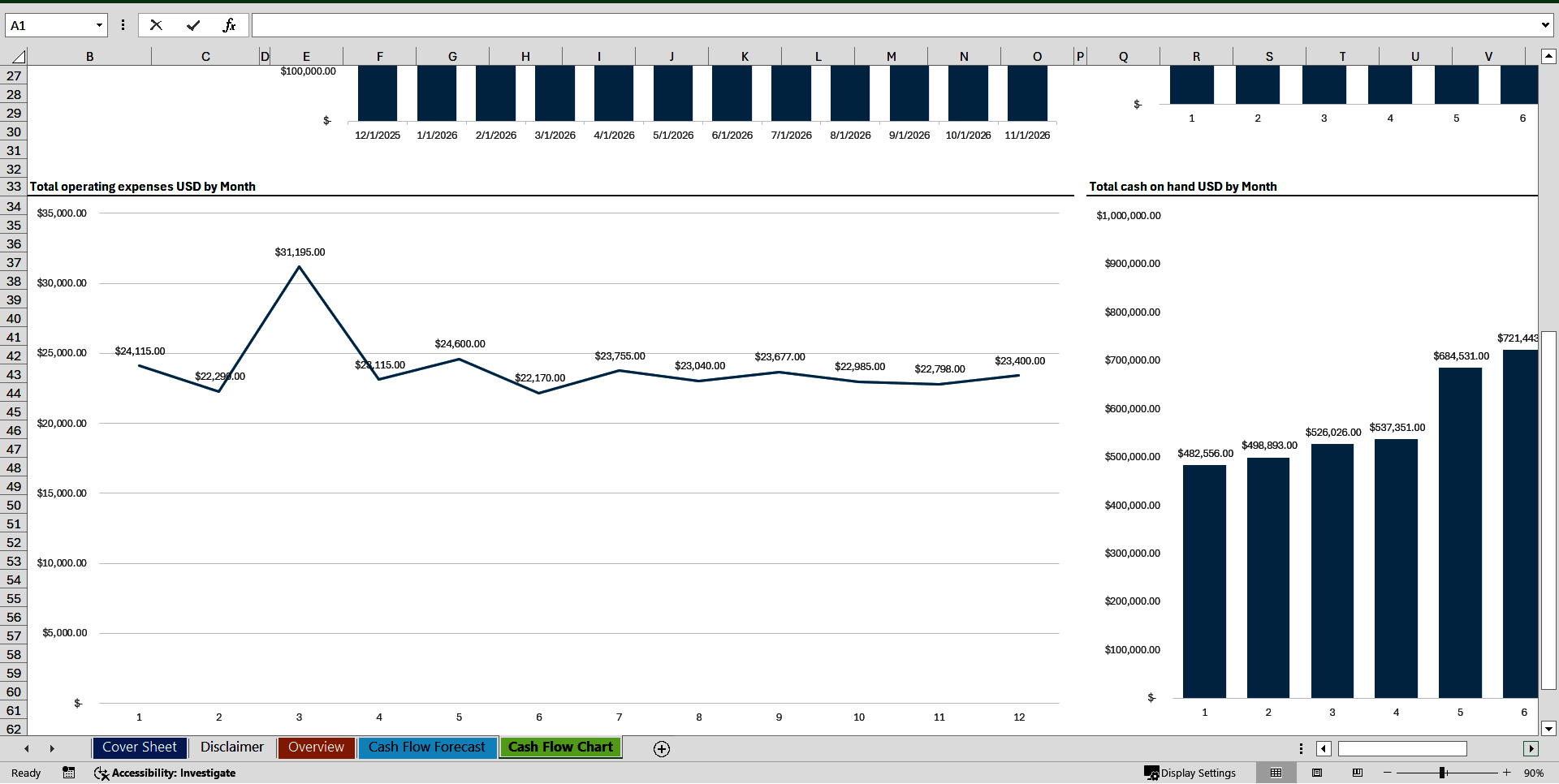This screenshot has height=784, width=1559.
Task: Switch to Normal view in the status bar
Action: [1275, 773]
